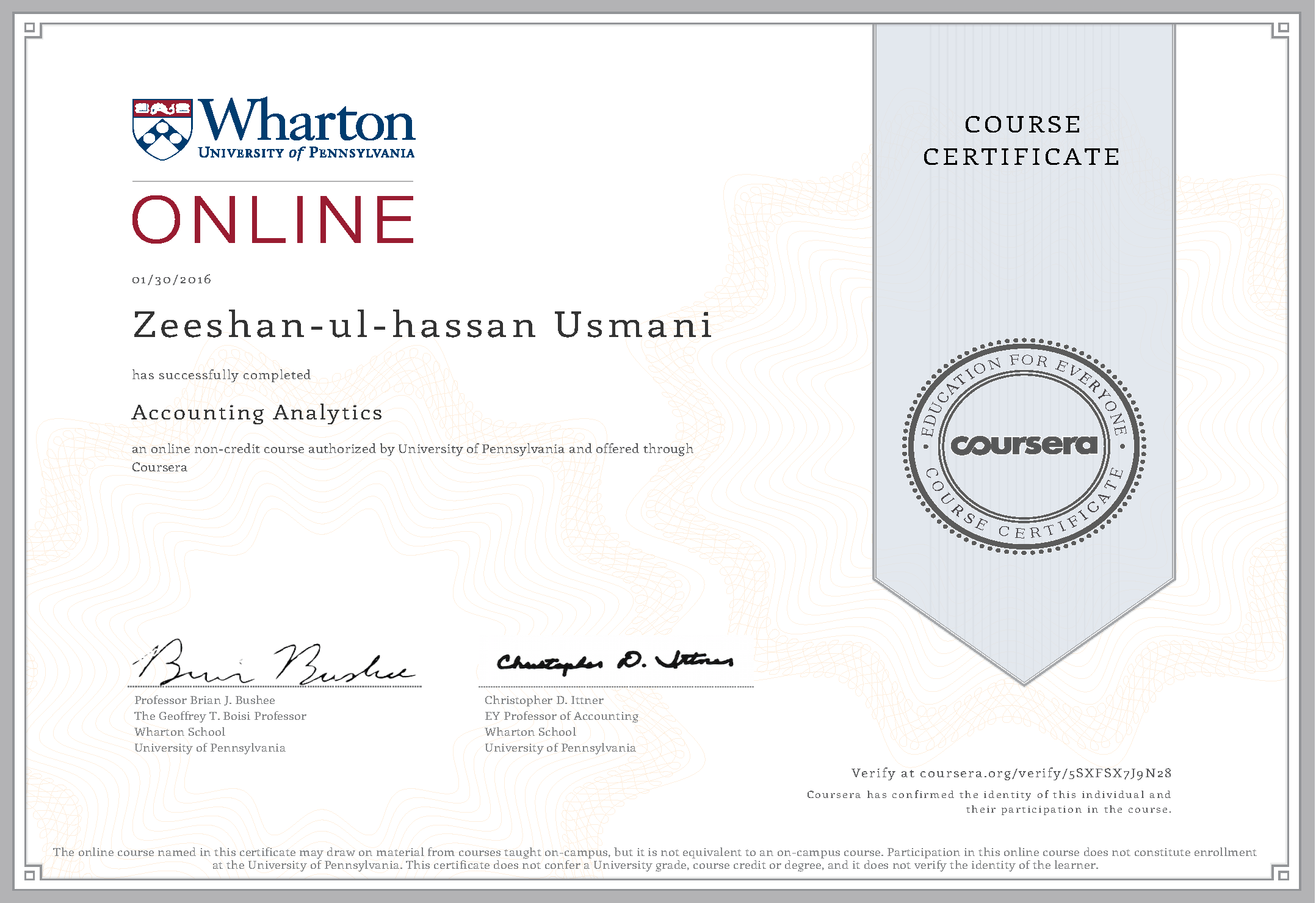The height and width of the screenshot is (903, 1316).
Task: Click the name Zeeshan-ul-hassan Usmani
Action: point(422,325)
